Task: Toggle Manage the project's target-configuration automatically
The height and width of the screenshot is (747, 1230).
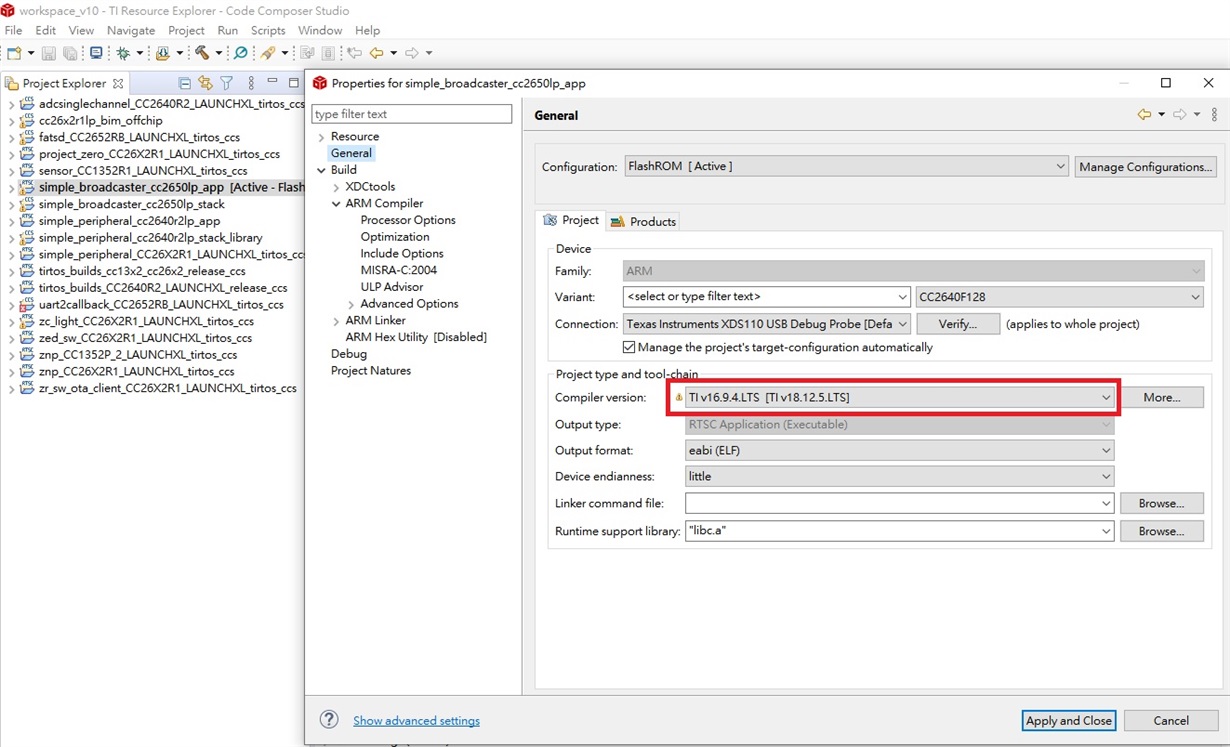Action: click(629, 348)
